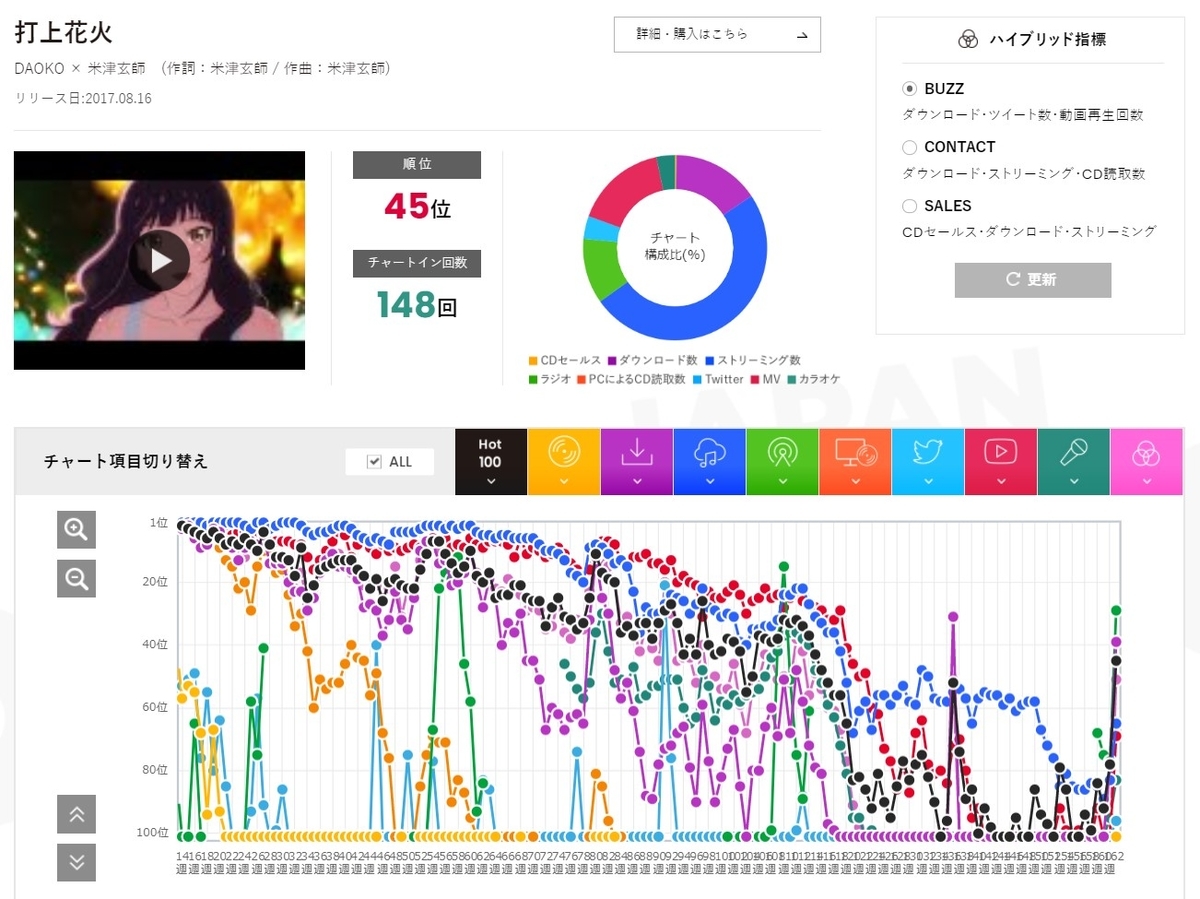The width and height of the screenshot is (1200, 899).
Task: Click the release date リリース日:2017.08.16
Action: tap(83, 99)
